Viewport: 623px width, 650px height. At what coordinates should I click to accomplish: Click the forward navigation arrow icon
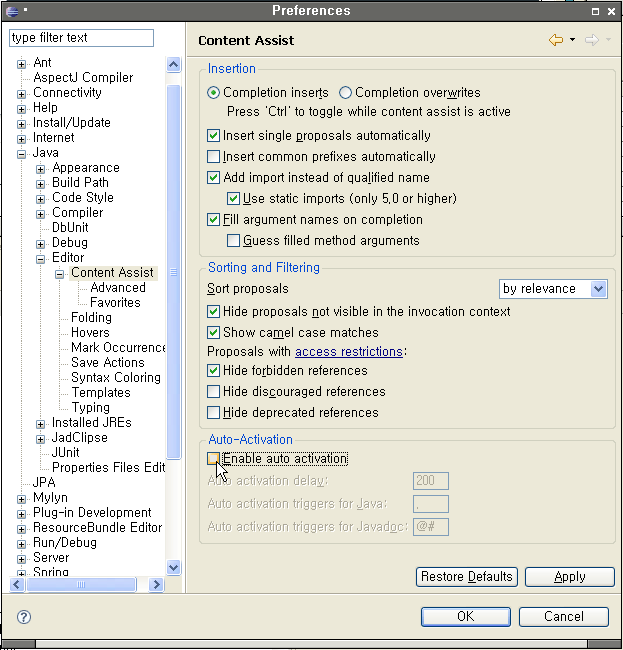pos(592,40)
